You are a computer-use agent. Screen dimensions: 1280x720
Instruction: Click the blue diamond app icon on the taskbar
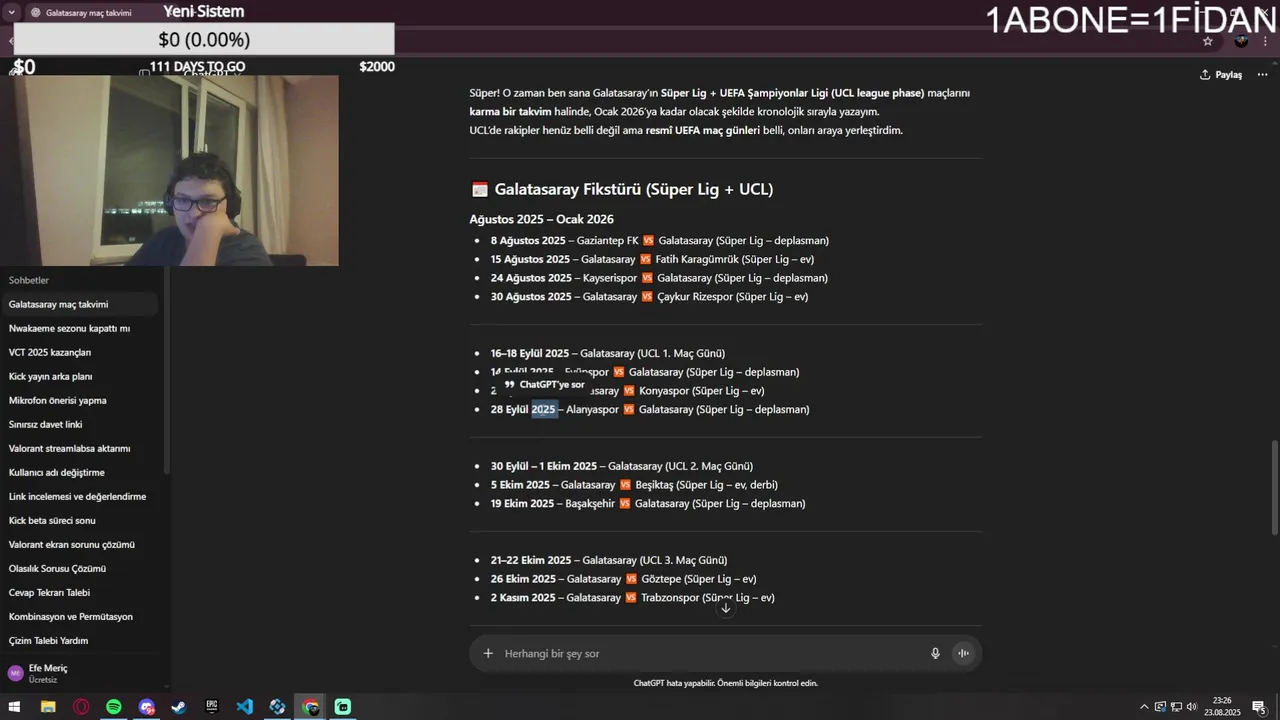point(278,707)
